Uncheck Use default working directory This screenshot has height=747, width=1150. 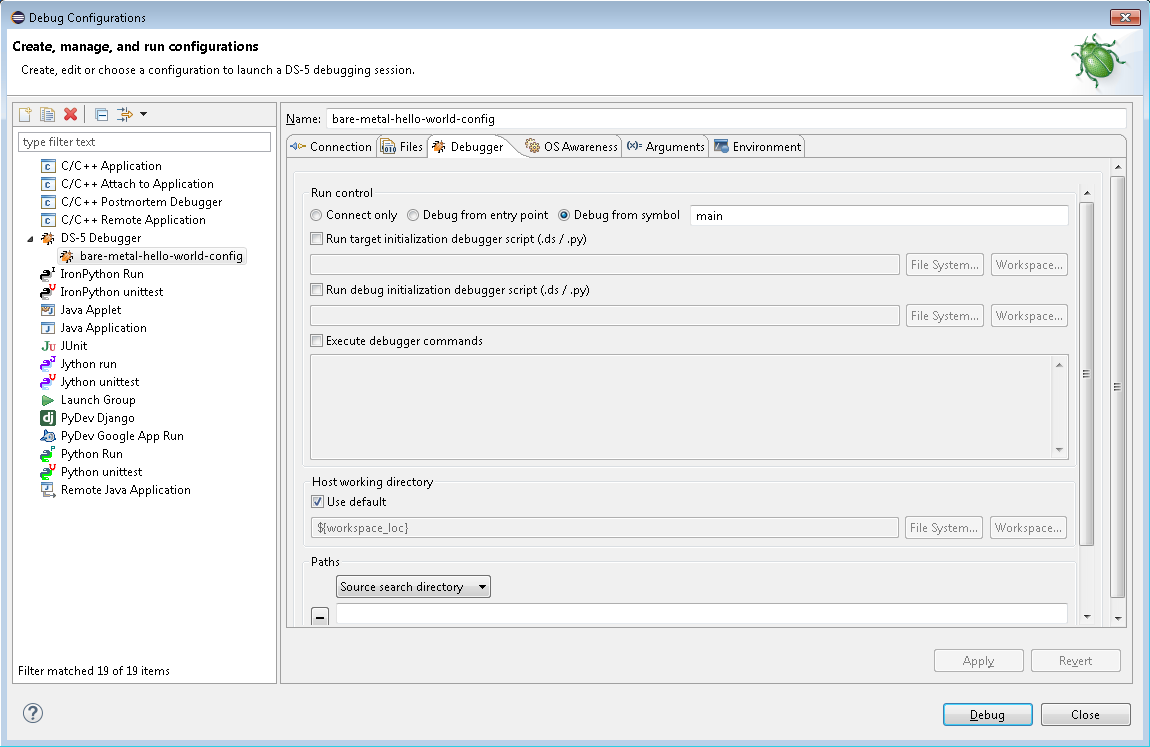(317, 502)
